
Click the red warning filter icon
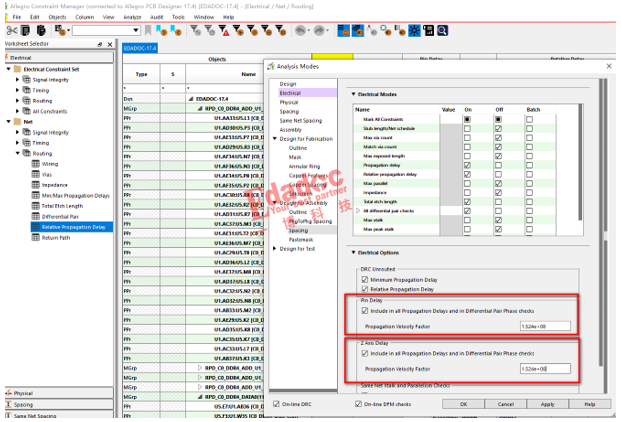(x=225, y=31)
